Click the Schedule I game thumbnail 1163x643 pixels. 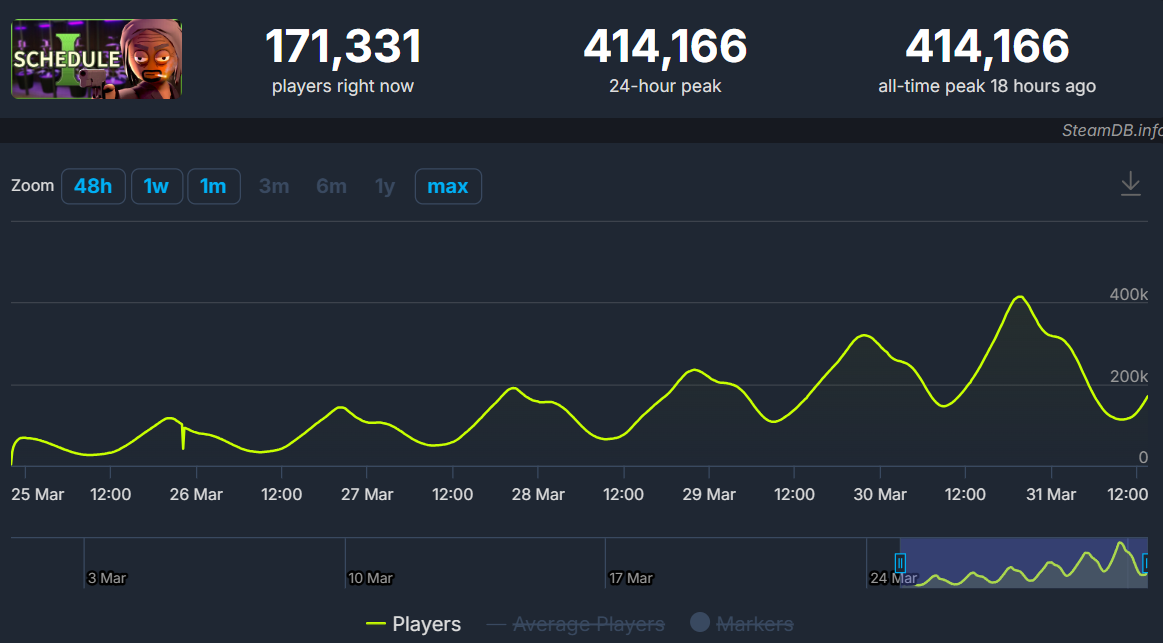coord(96,59)
